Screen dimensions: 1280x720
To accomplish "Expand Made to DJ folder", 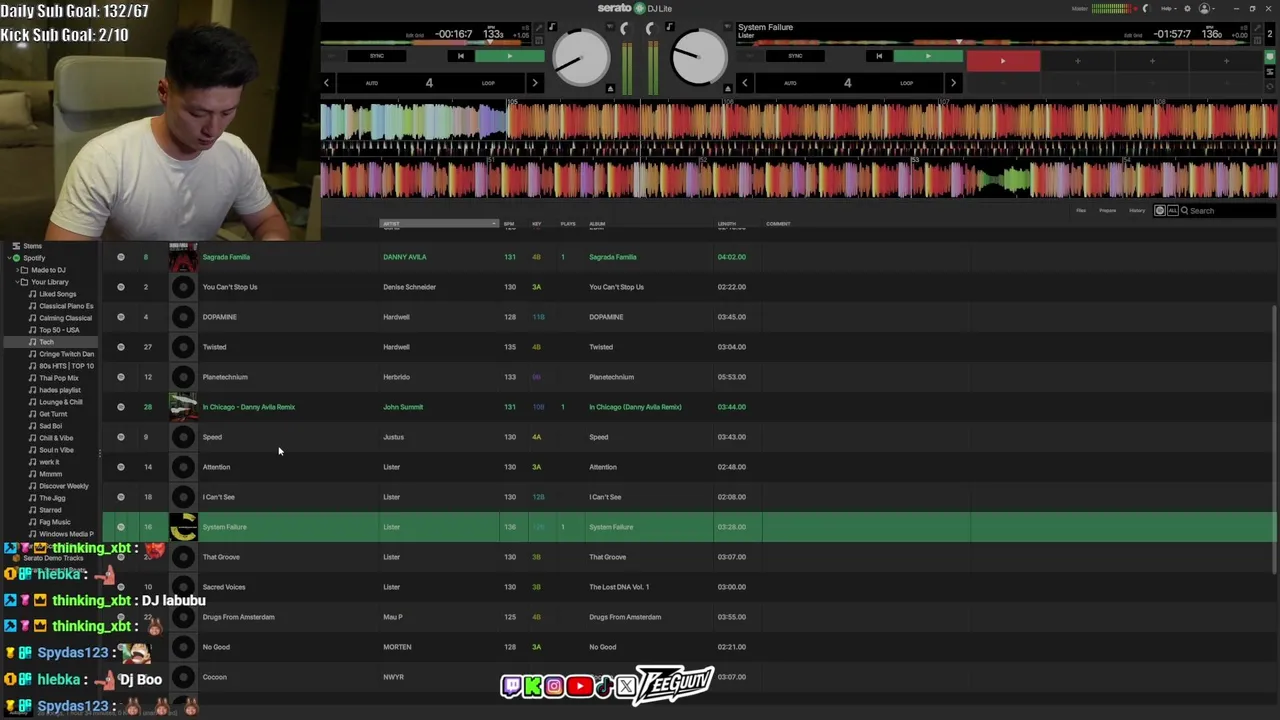I will 15,270.
